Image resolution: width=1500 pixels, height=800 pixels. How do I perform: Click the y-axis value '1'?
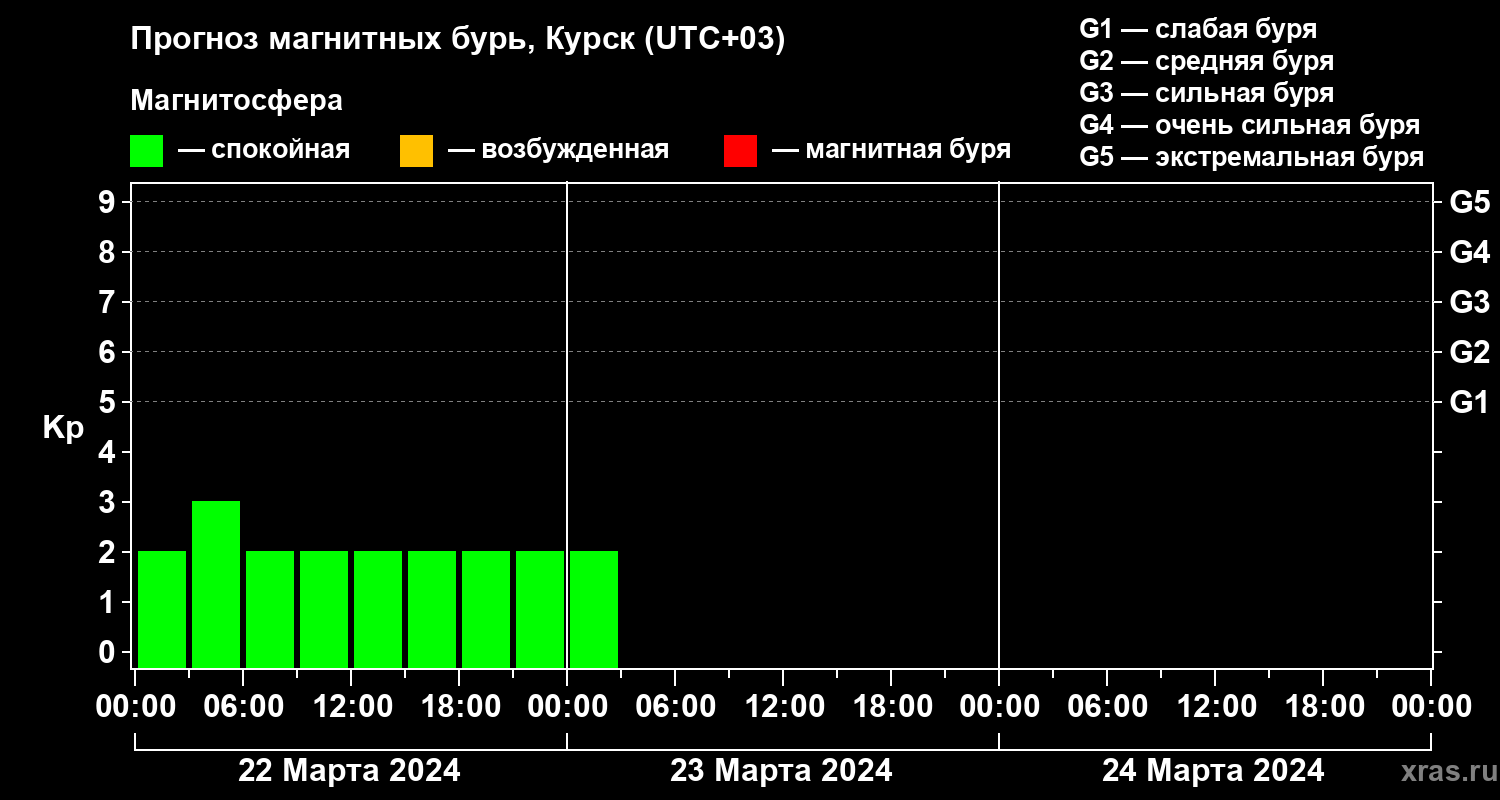coord(108,602)
